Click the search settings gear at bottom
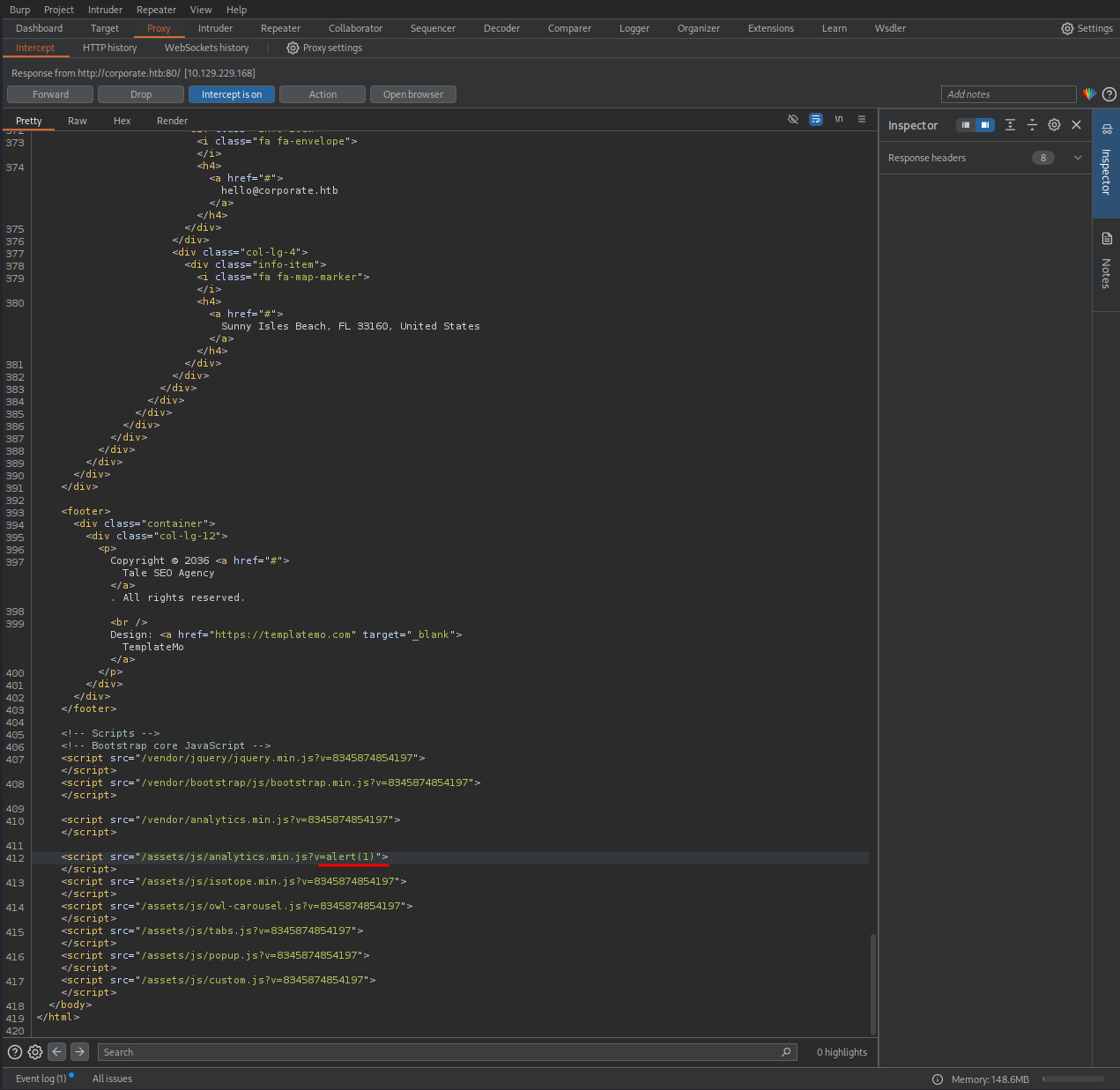This screenshot has width=1120, height=1090. (x=35, y=1052)
